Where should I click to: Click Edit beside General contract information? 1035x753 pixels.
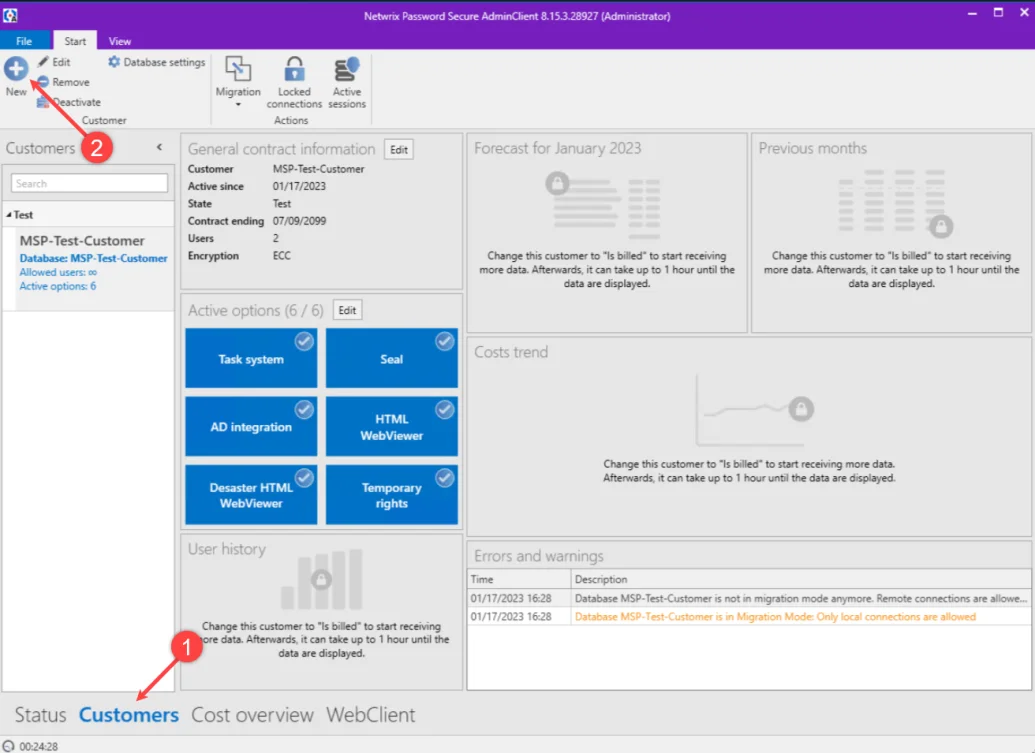399,150
